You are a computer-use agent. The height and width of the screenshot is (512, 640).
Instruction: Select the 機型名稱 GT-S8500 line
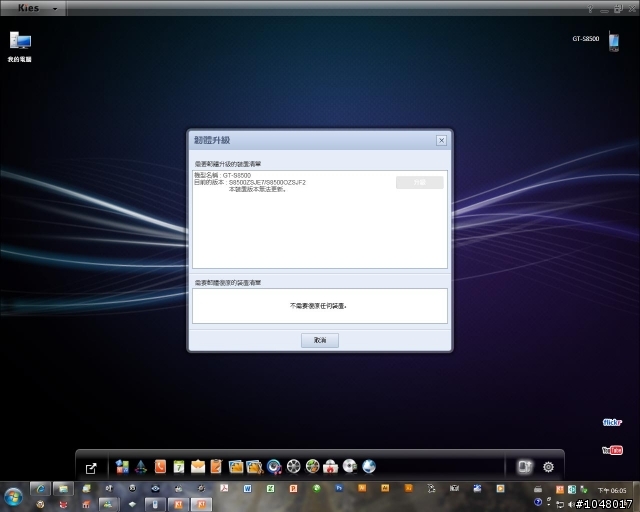tap(222, 175)
